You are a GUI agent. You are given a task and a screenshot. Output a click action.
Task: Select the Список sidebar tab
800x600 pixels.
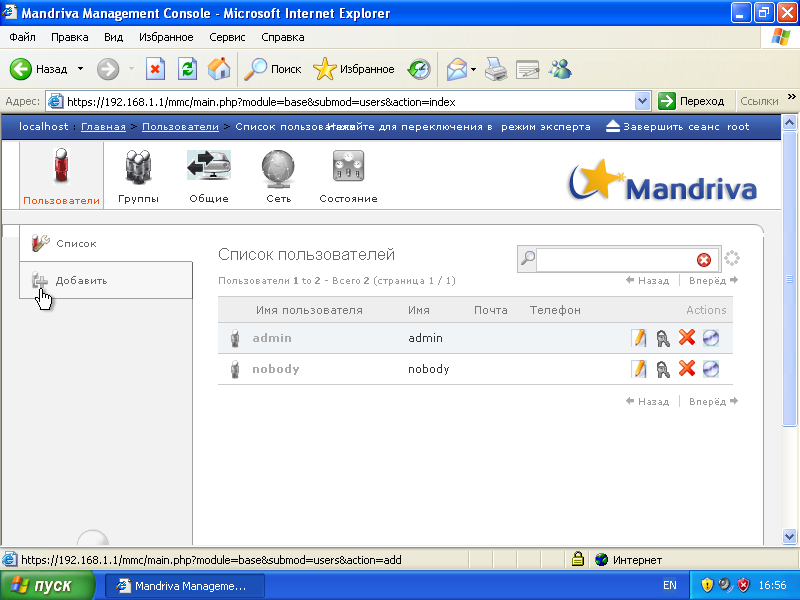tap(106, 243)
